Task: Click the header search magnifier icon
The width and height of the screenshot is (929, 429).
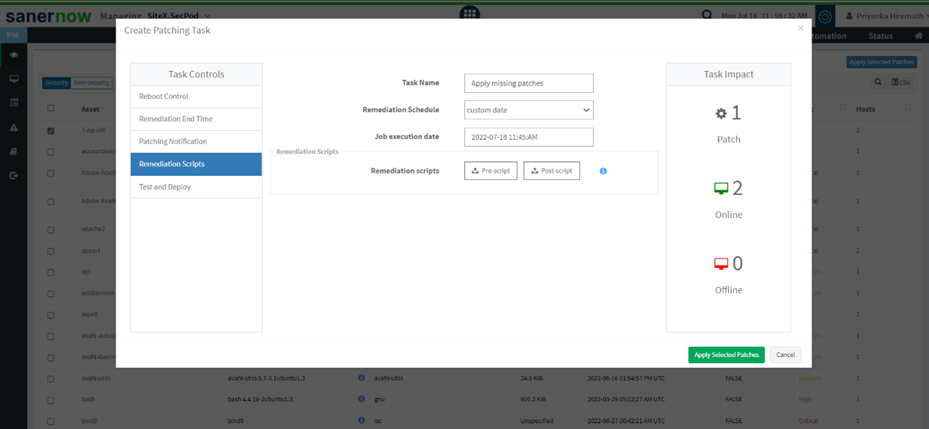Action: point(706,15)
